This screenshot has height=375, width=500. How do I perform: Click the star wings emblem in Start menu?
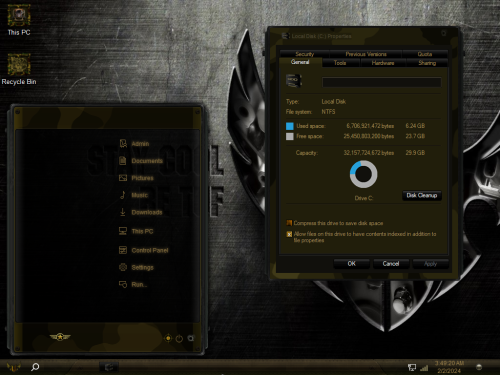[60, 337]
